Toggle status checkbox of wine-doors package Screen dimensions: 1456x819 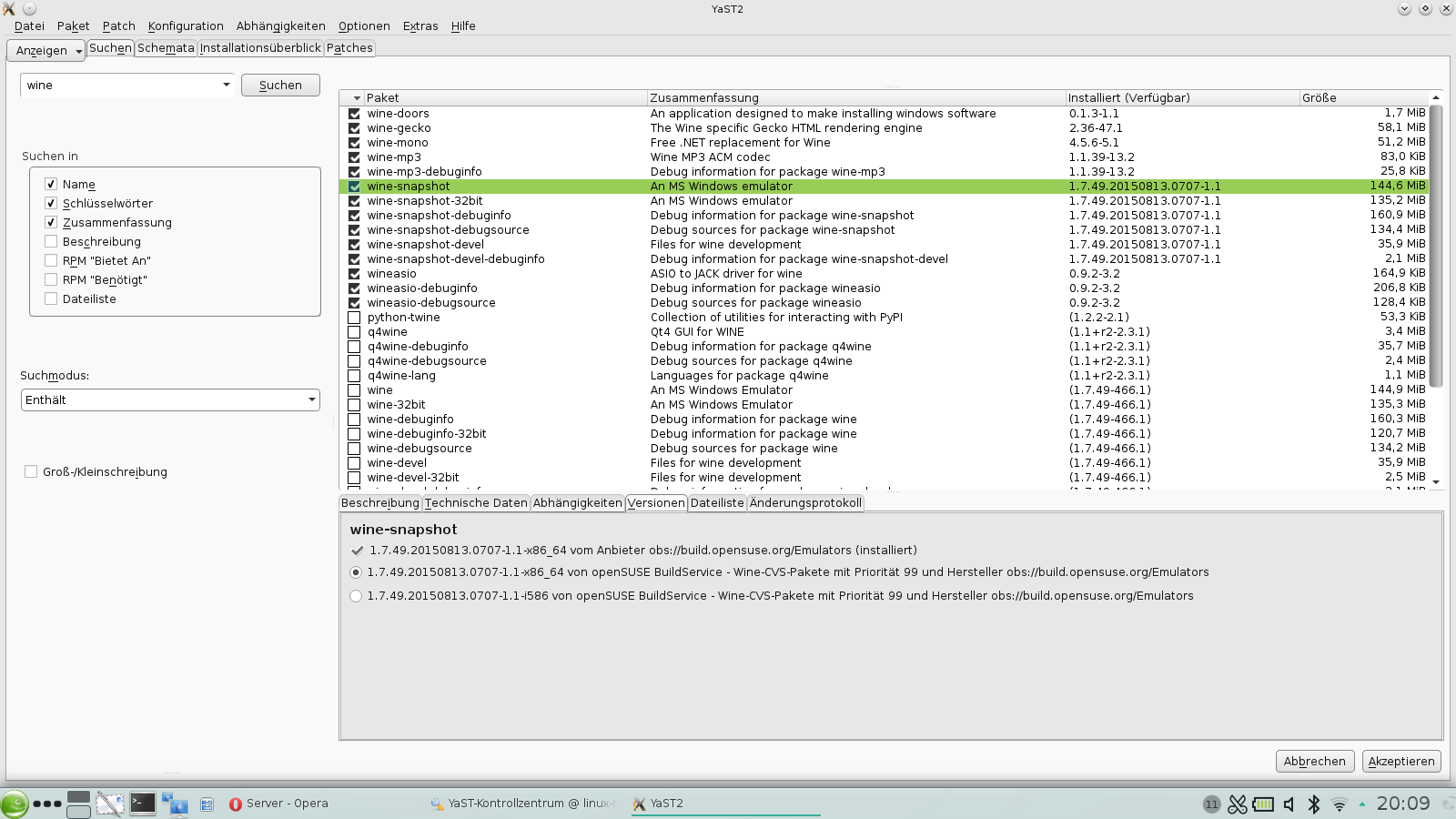354,114
